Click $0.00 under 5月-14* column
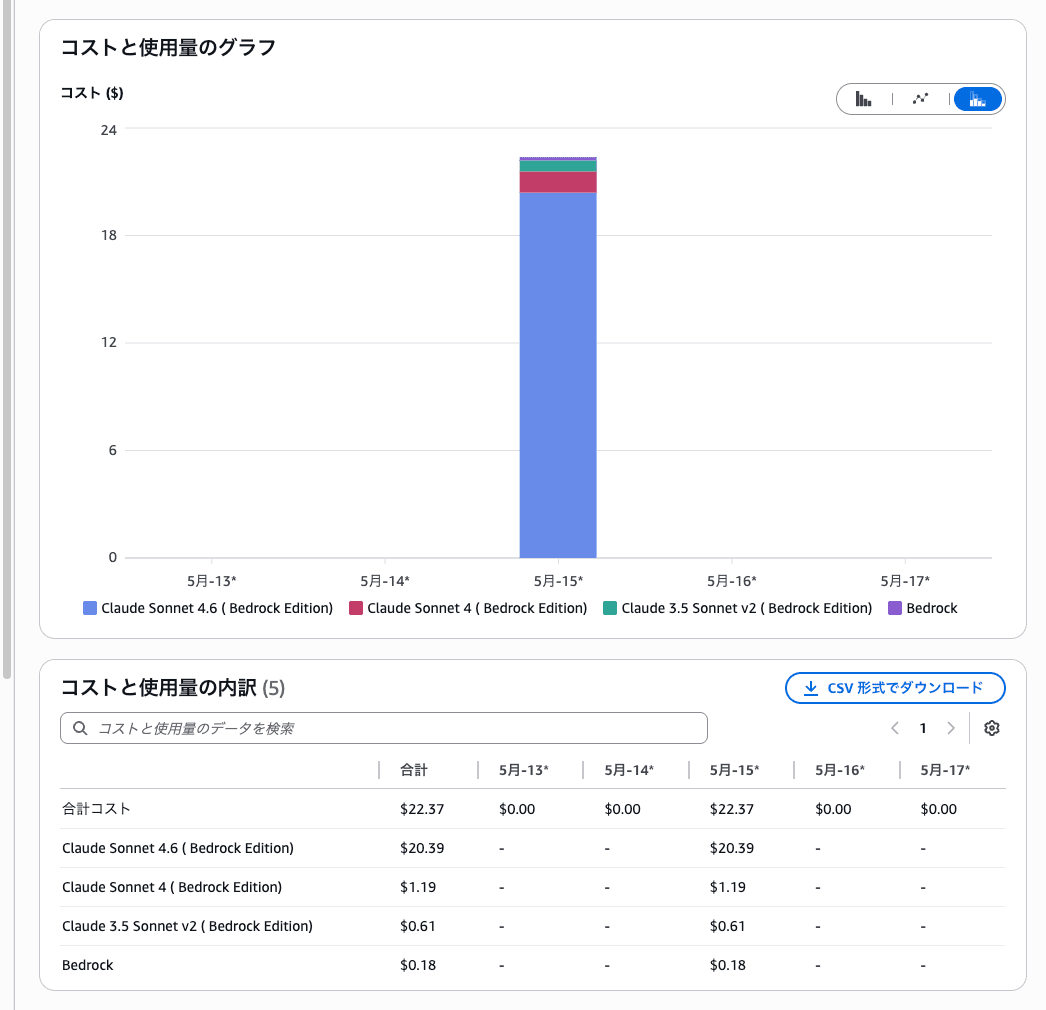 [x=622, y=809]
